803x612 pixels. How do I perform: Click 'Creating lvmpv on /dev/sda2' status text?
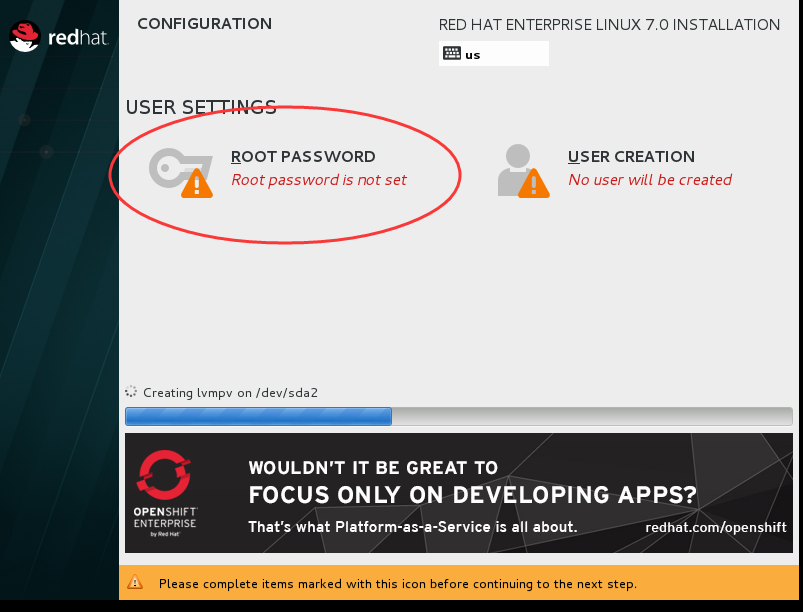[230, 393]
